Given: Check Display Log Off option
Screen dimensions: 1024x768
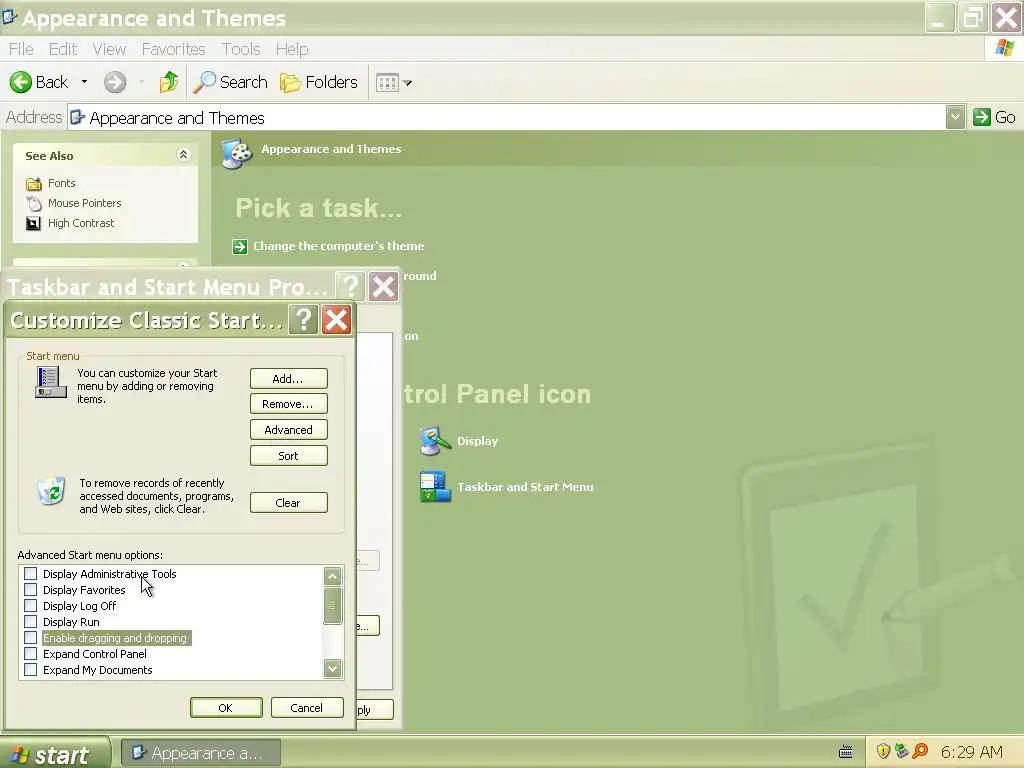Looking at the screenshot, I should pos(30,606).
